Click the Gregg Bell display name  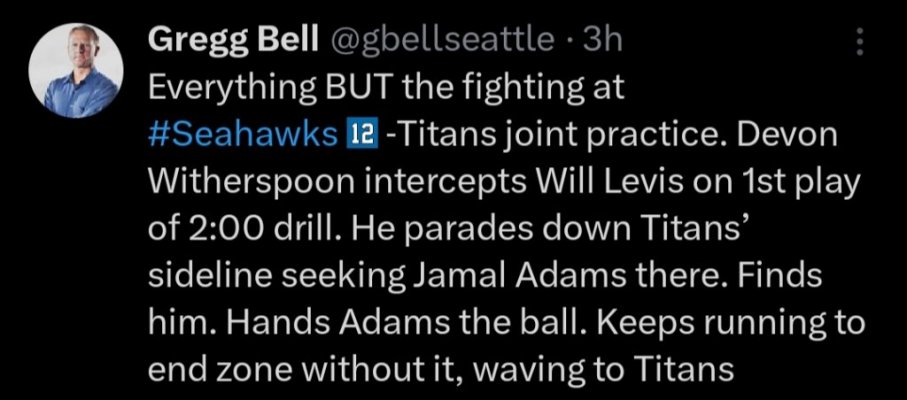pyautogui.click(x=233, y=40)
